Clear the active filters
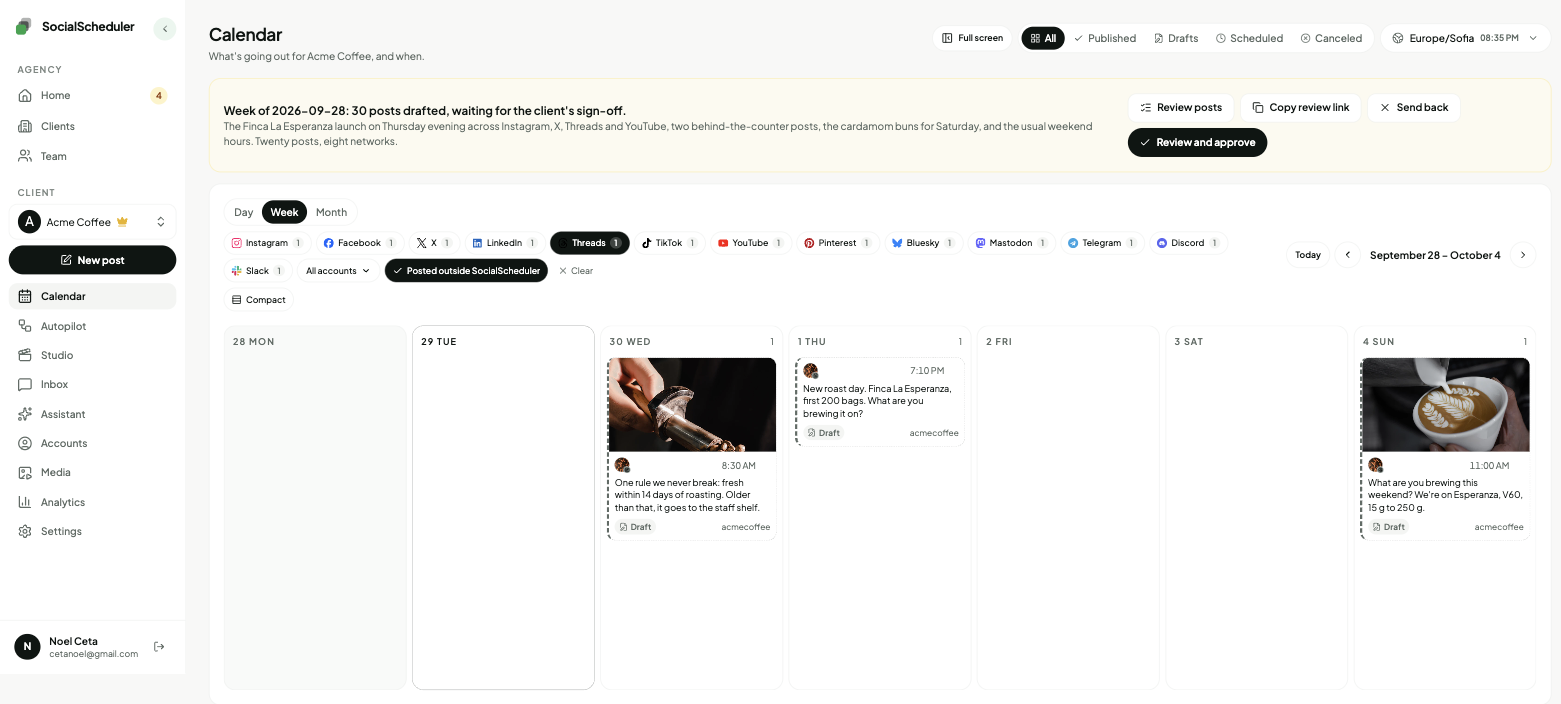The image size is (1561, 704). (576, 271)
